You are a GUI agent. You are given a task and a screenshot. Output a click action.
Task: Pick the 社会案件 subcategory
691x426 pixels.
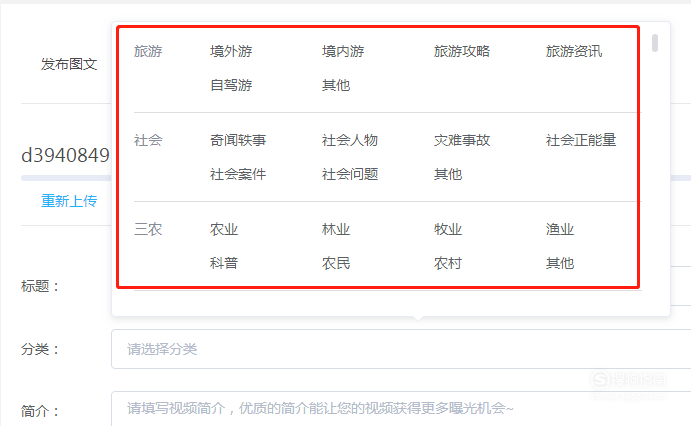pyautogui.click(x=238, y=174)
